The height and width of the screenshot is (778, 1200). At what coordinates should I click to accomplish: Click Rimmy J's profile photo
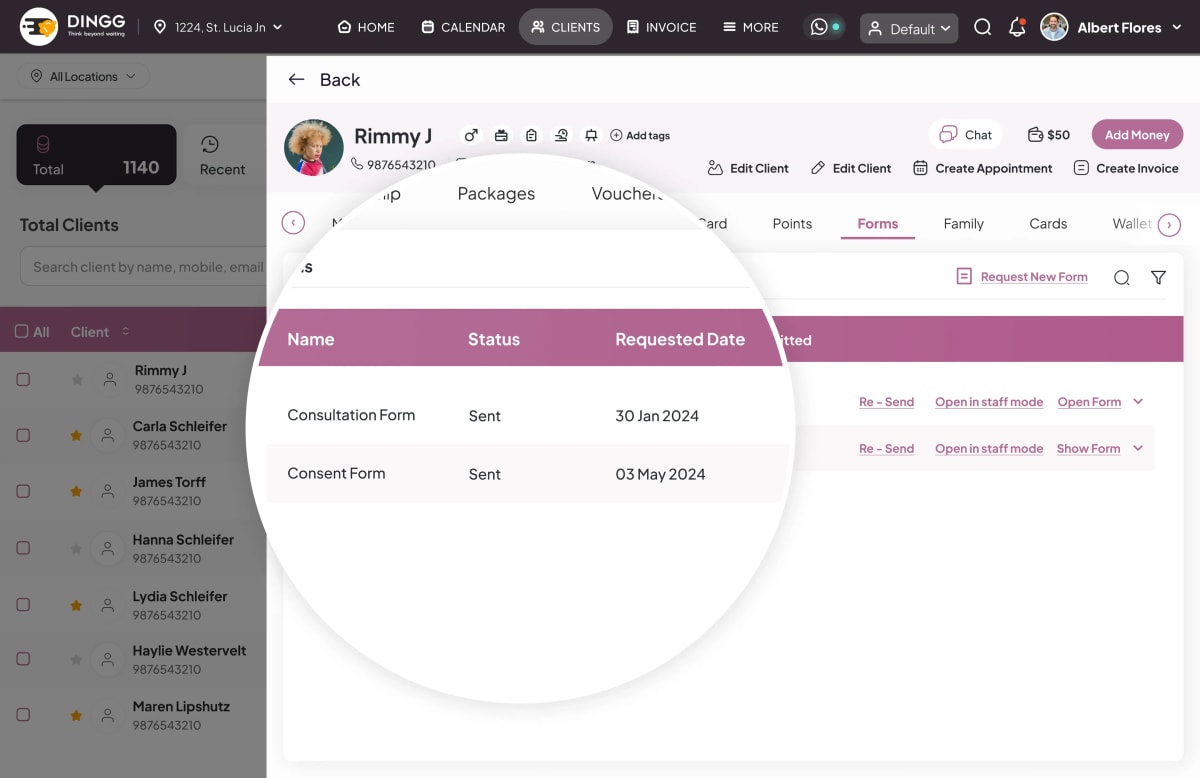coord(314,148)
